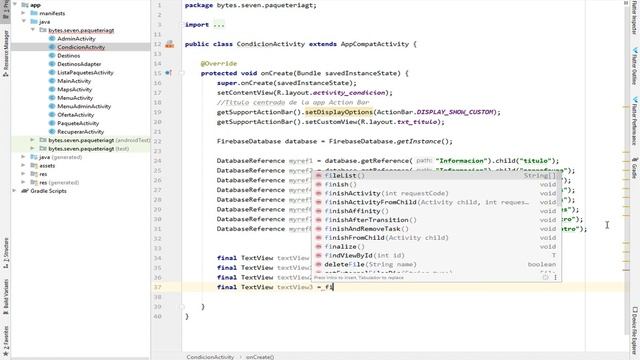Image resolution: width=640 pixels, height=360 pixels.
Task: Choose finish() completion suggestion
Action: (x=436, y=184)
